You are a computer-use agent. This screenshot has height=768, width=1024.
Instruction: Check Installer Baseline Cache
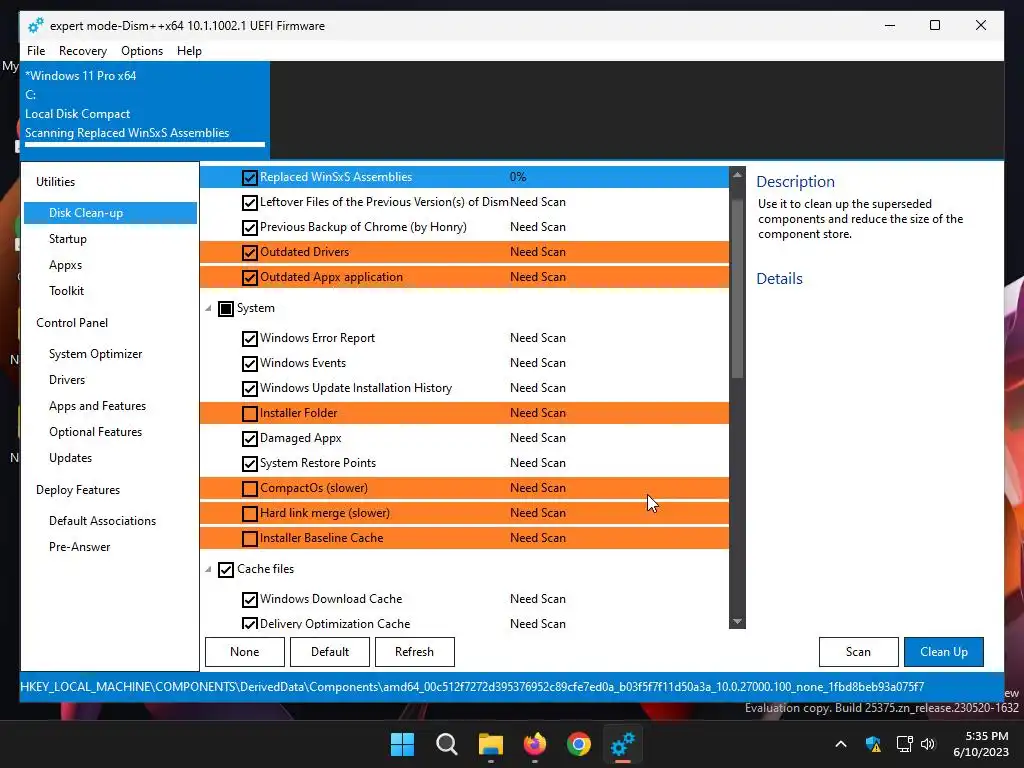click(249, 538)
